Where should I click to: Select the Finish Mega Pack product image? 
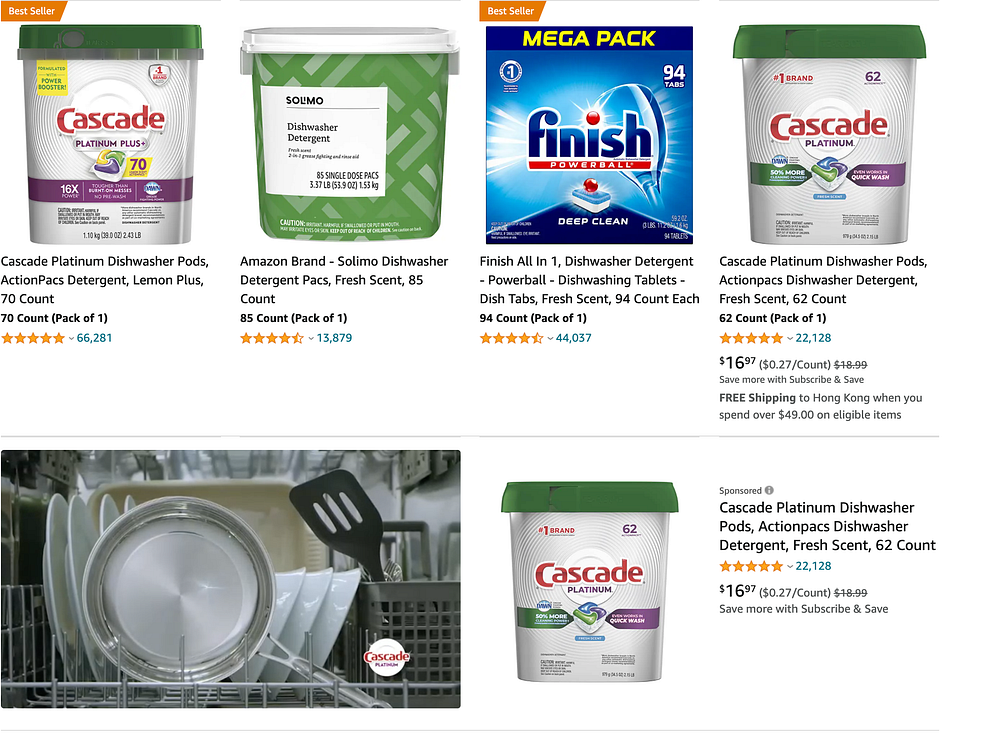coord(589,135)
